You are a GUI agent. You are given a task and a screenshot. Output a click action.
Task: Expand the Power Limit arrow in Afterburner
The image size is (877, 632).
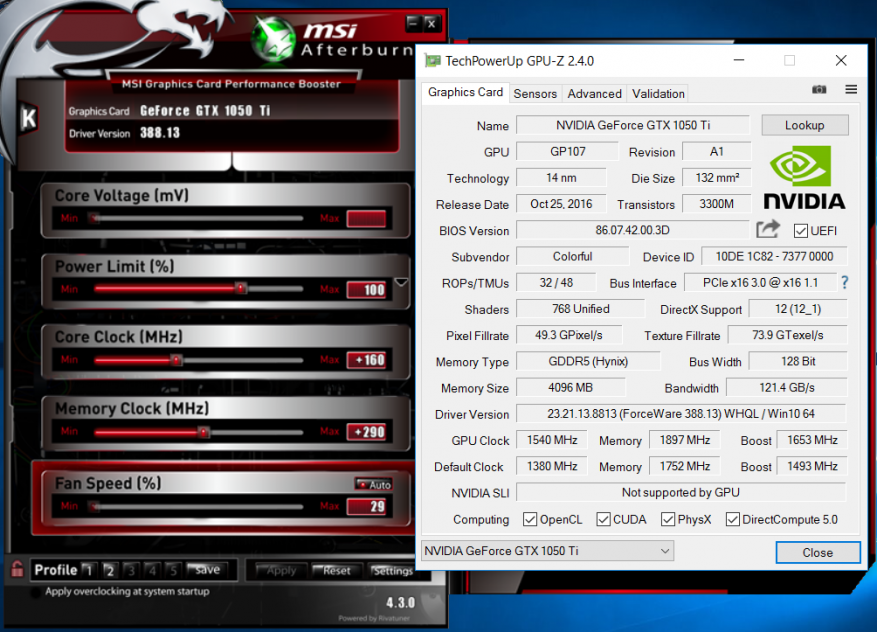click(x=401, y=282)
